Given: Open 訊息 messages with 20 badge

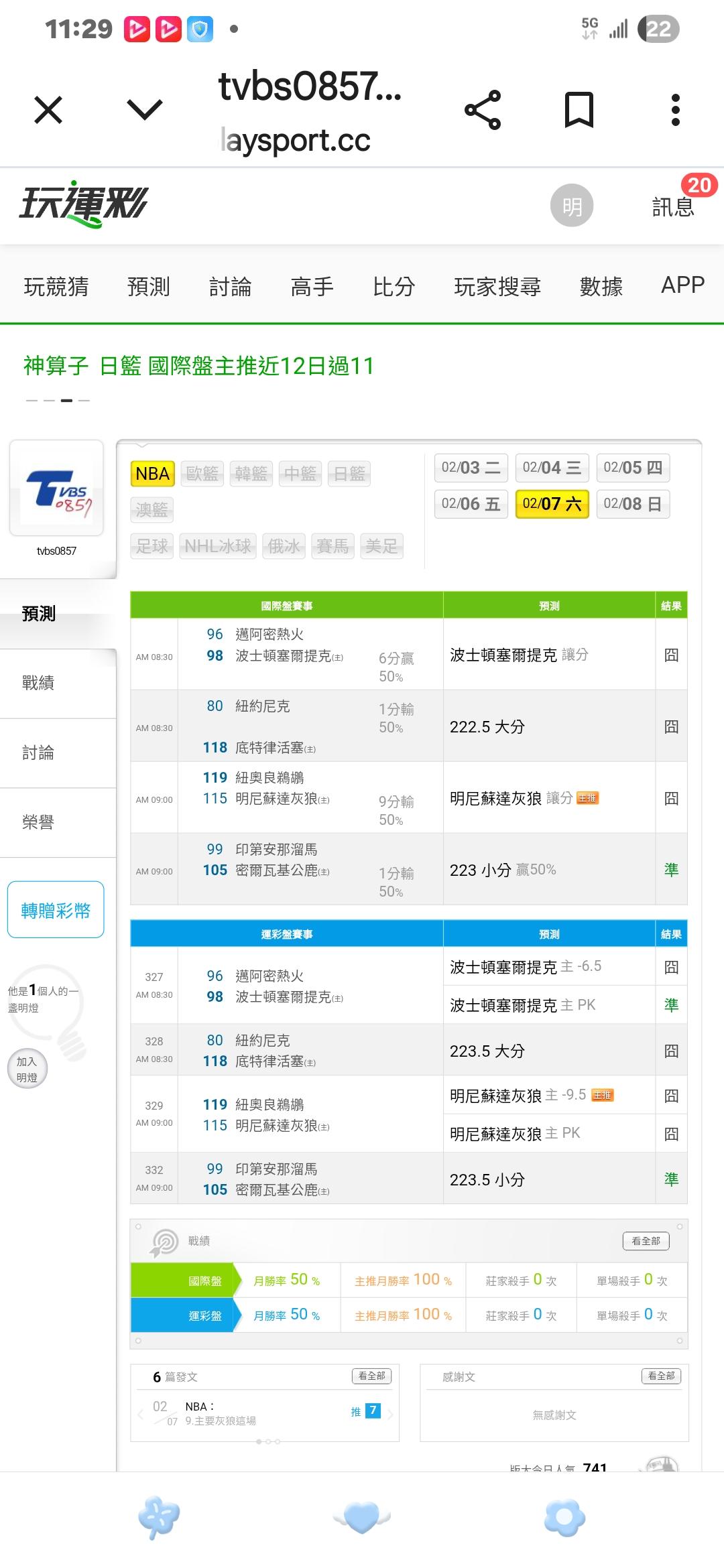Looking at the screenshot, I should click(x=674, y=206).
